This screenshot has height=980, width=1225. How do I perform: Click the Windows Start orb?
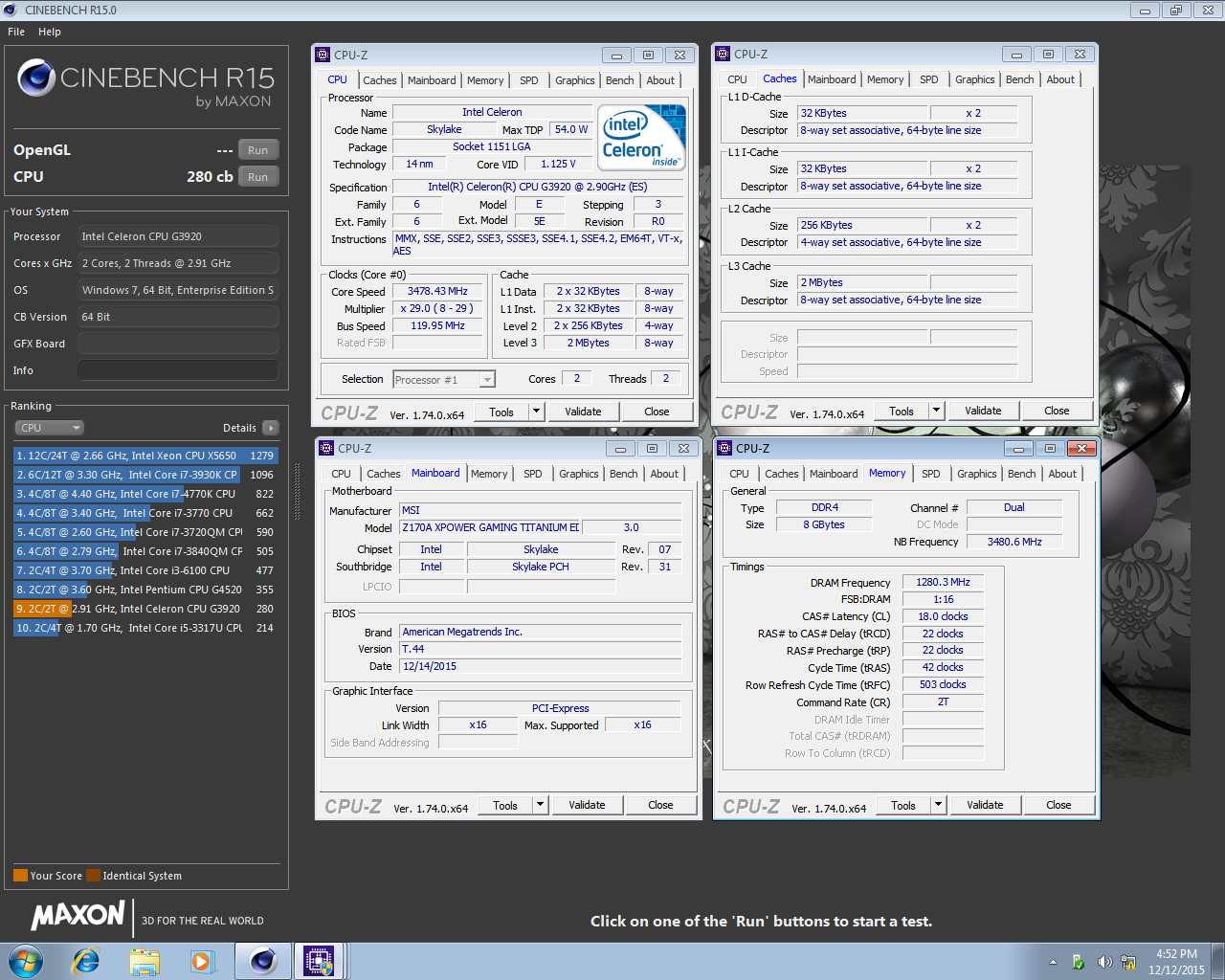pos(26,961)
